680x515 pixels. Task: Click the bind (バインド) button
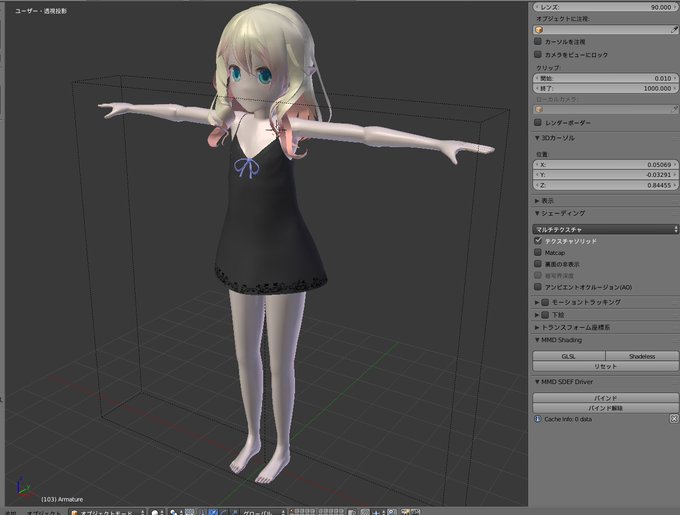(605, 398)
